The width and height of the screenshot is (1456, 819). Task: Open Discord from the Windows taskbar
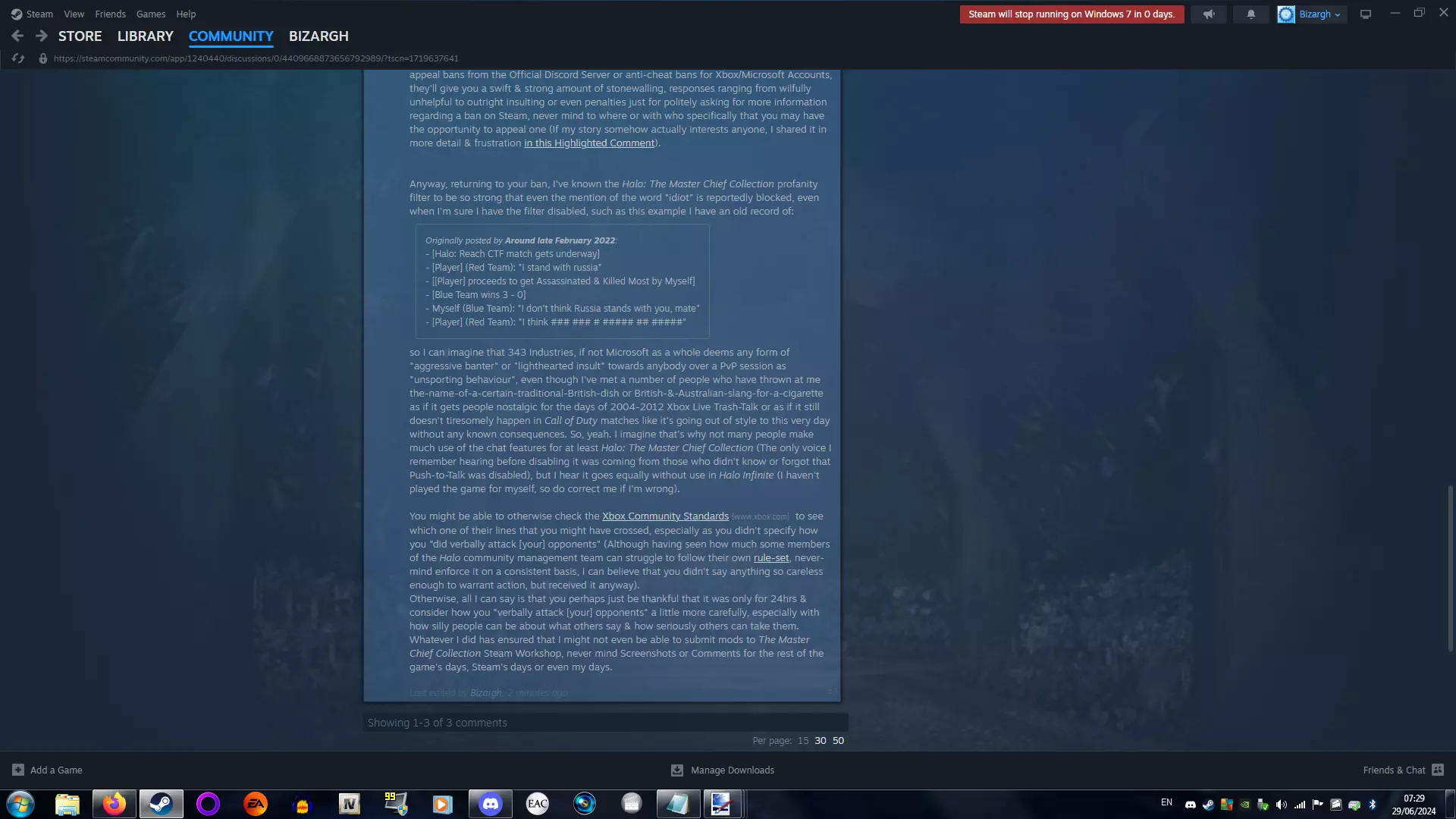click(x=490, y=804)
